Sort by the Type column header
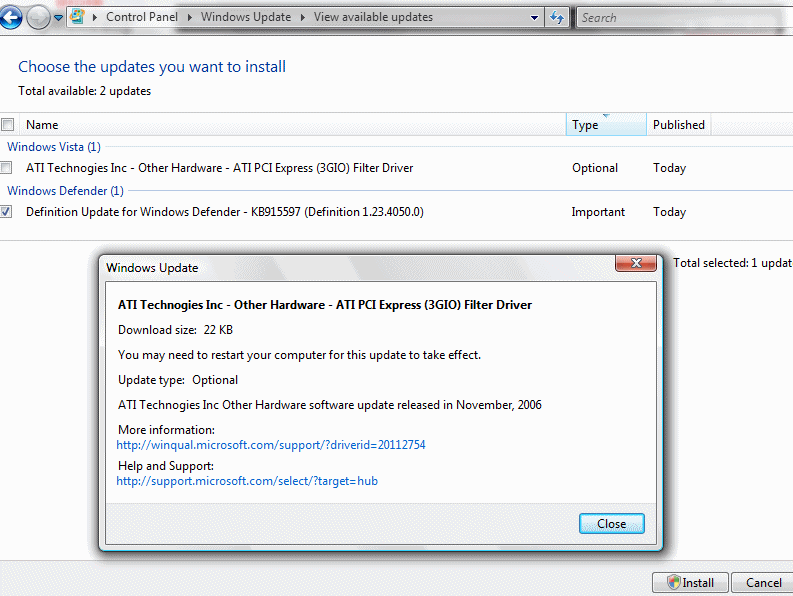The image size is (793, 596). pos(605,125)
